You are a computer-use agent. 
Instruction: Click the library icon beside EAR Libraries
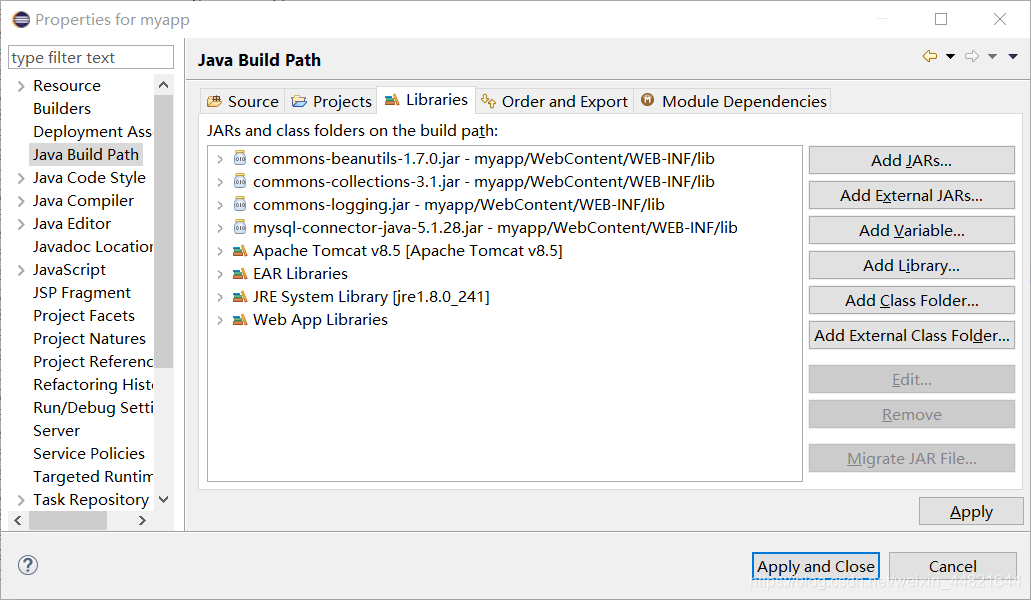(x=240, y=273)
